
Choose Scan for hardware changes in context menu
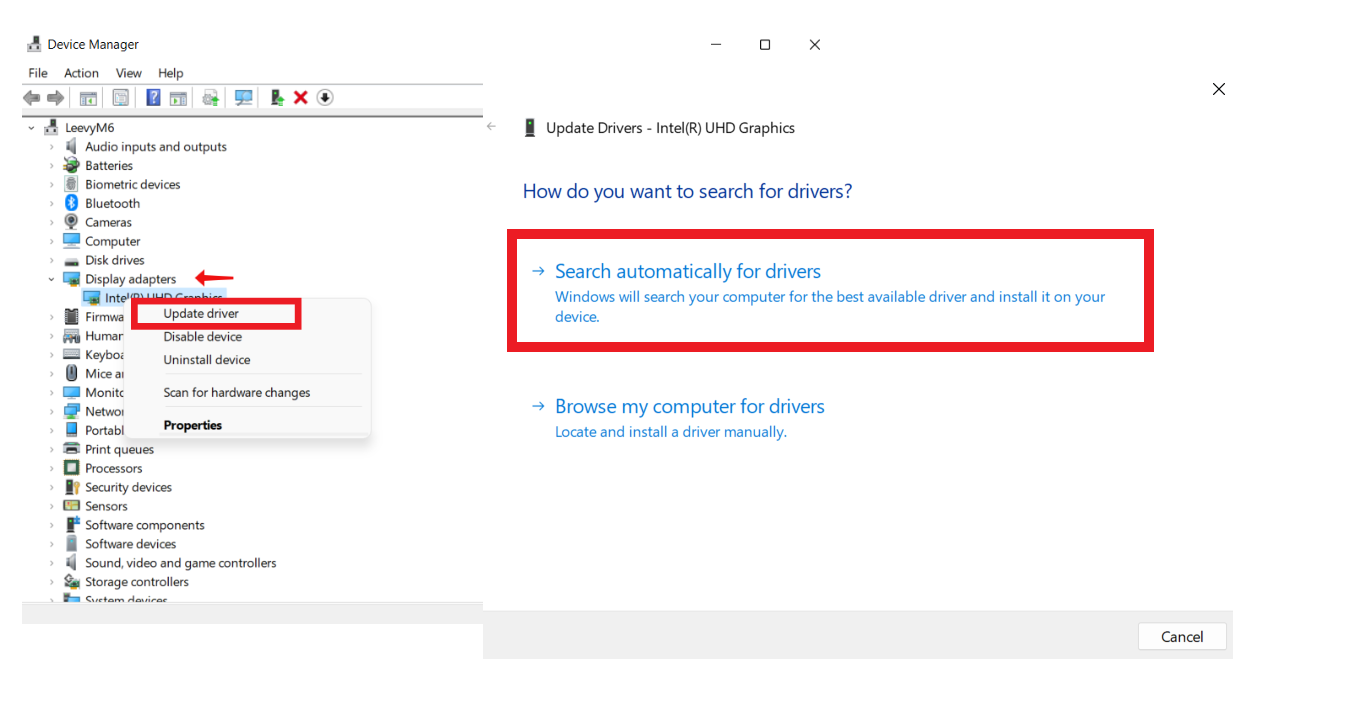[x=237, y=393]
